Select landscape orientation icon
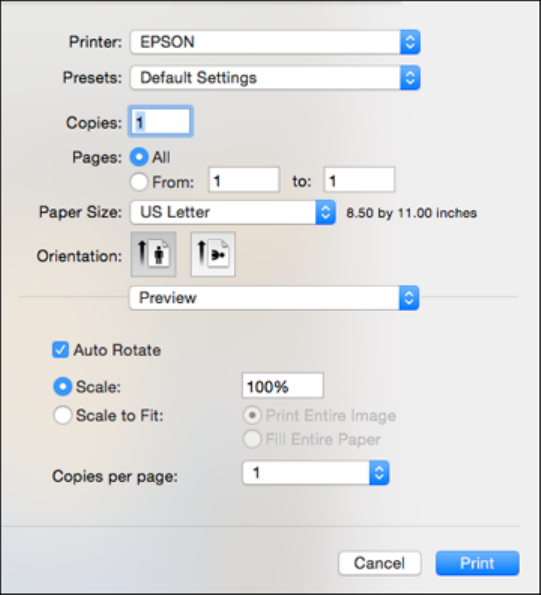The width and height of the screenshot is (541, 595). 213,254
